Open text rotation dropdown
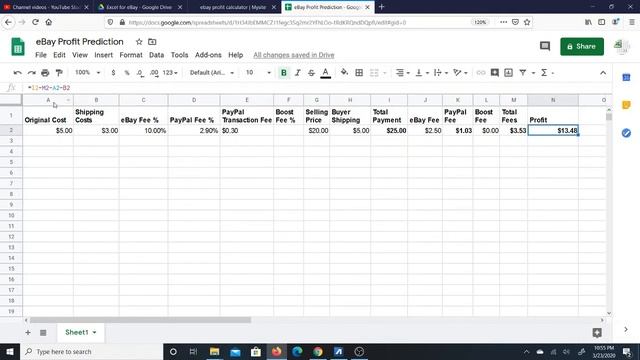The height and width of the screenshot is (360, 640). (460, 73)
